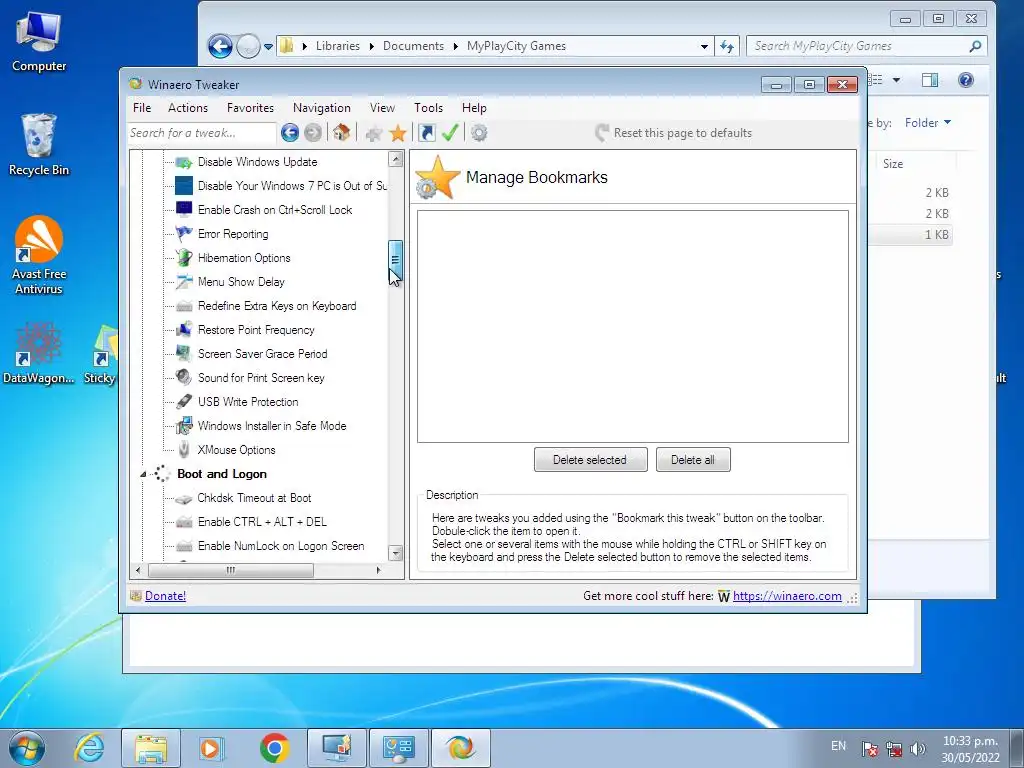
Task: Open the Help menu
Action: pos(474,108)
